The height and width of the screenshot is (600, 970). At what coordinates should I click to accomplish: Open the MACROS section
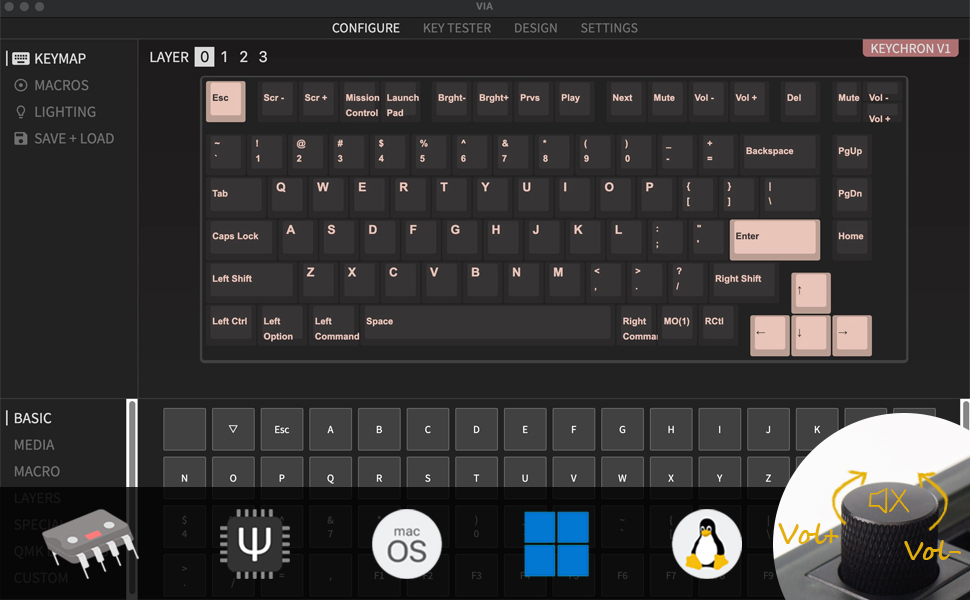point(51,85)
